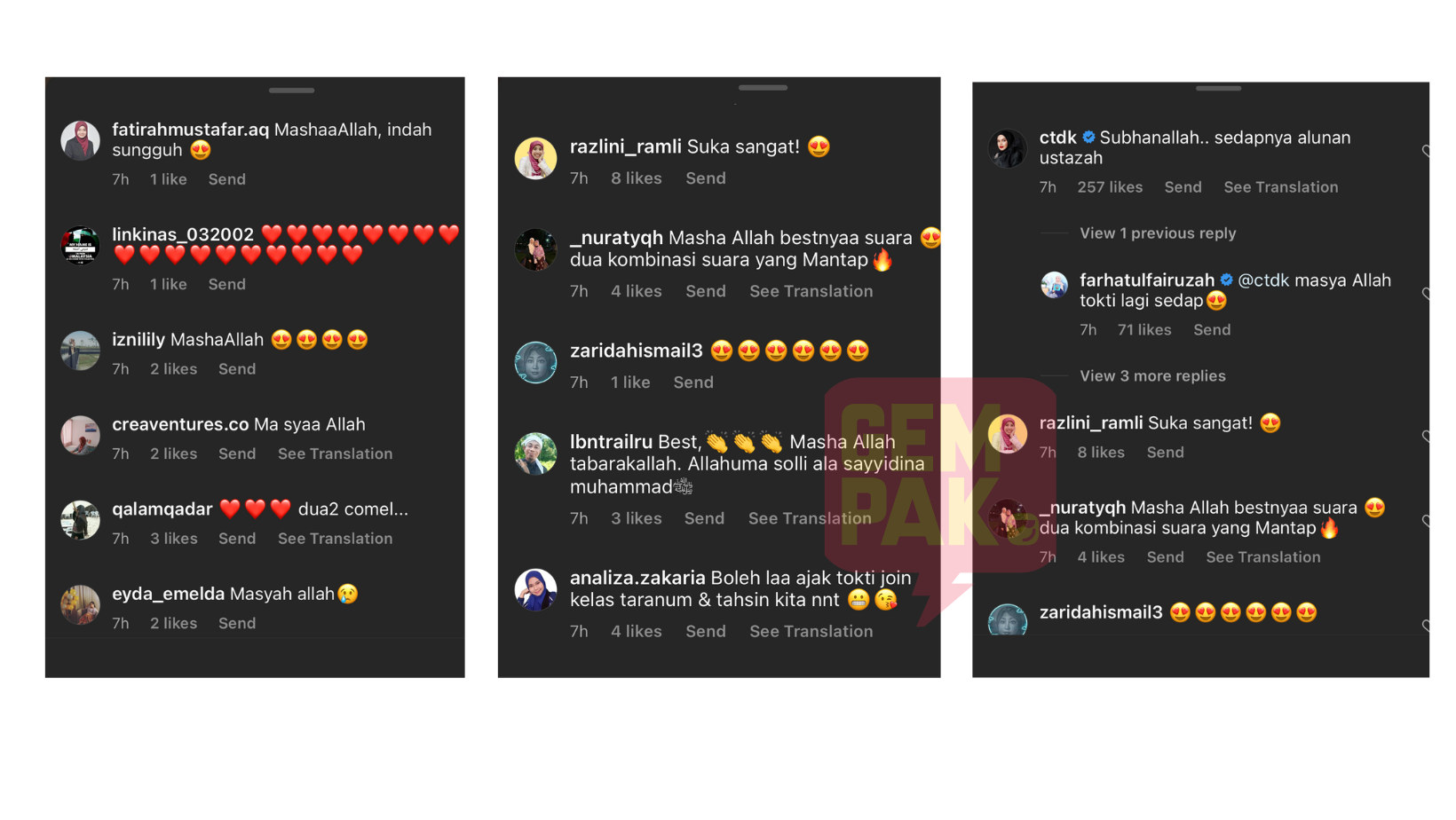Open 257 likes list on ctdk comment
This screenshot has width=1456, height=820.
tap(1110, 187)
